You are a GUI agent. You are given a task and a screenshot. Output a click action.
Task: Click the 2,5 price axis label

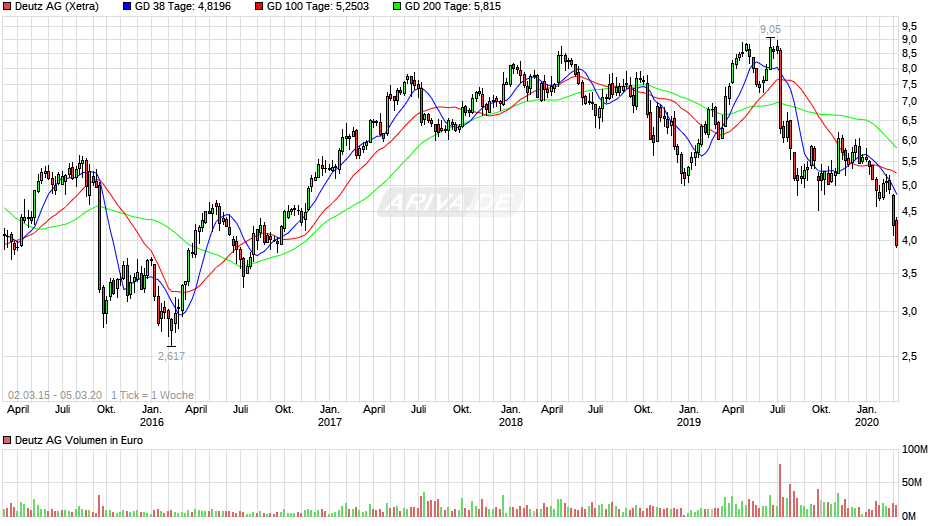pos(909,357)
